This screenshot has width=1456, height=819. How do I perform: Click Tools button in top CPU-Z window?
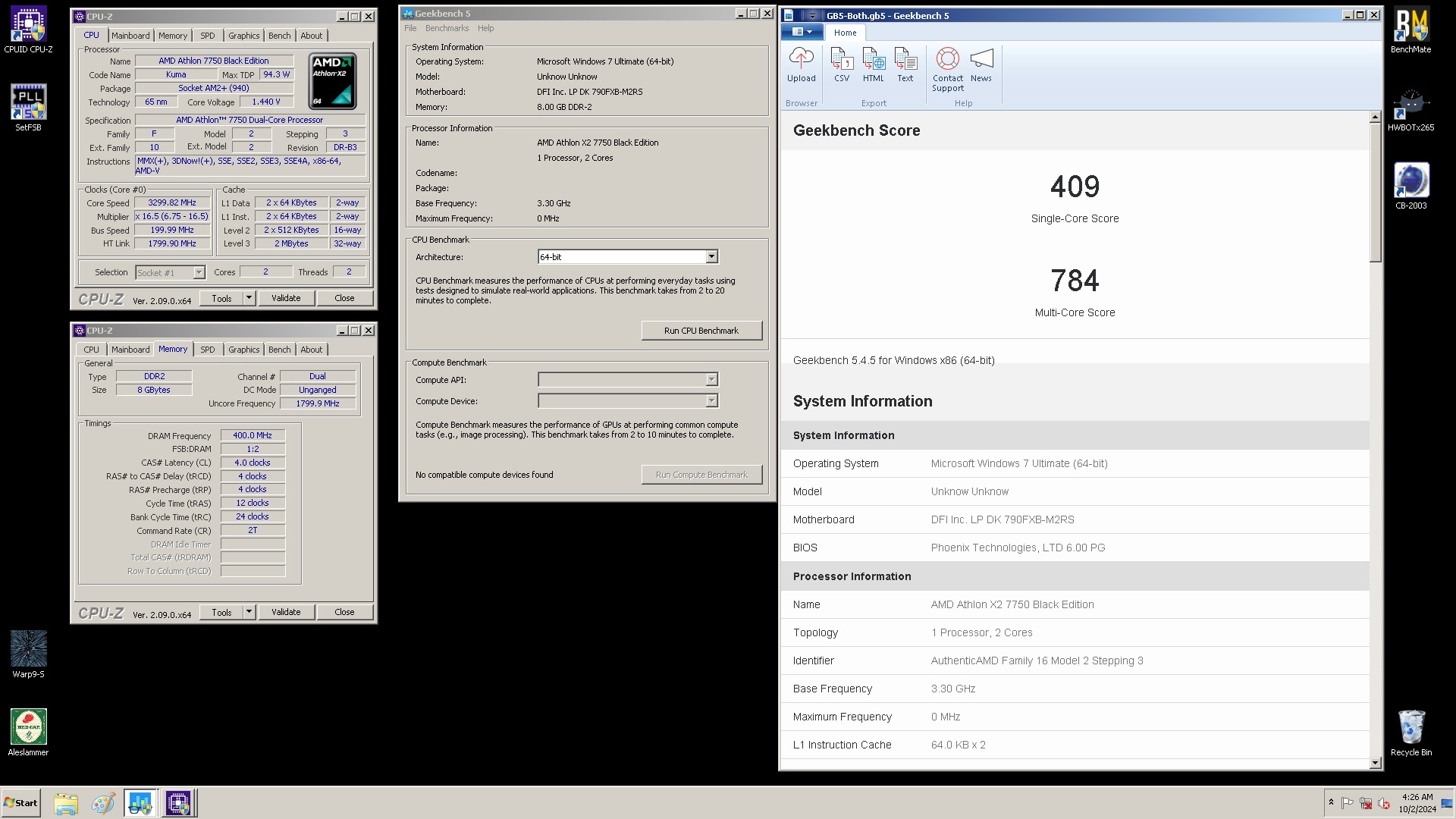(x=221, y=298)
